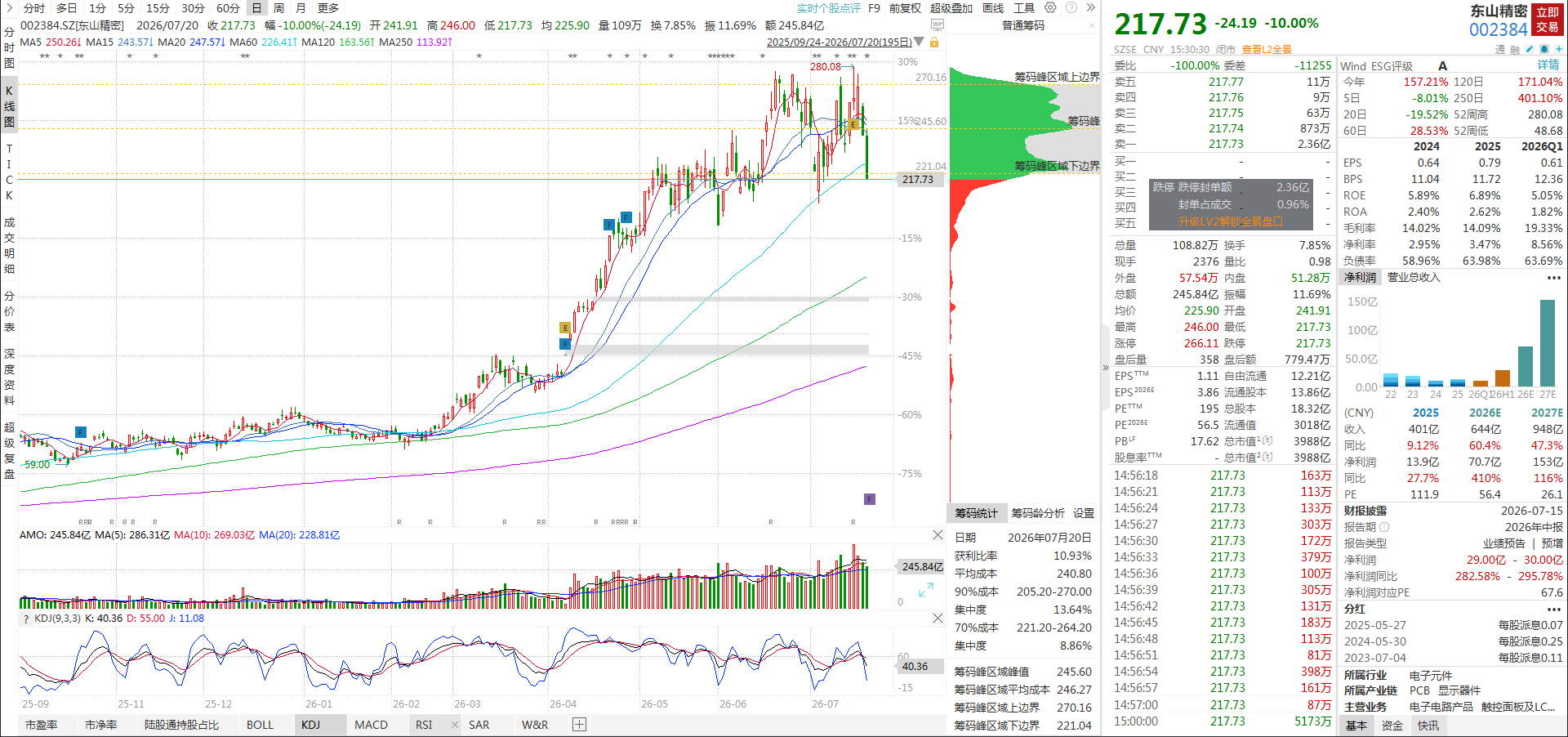Open the 净利润 chart three-dot menu
The width and height of the screenshot is (1568, 737).
[1553, 278]
